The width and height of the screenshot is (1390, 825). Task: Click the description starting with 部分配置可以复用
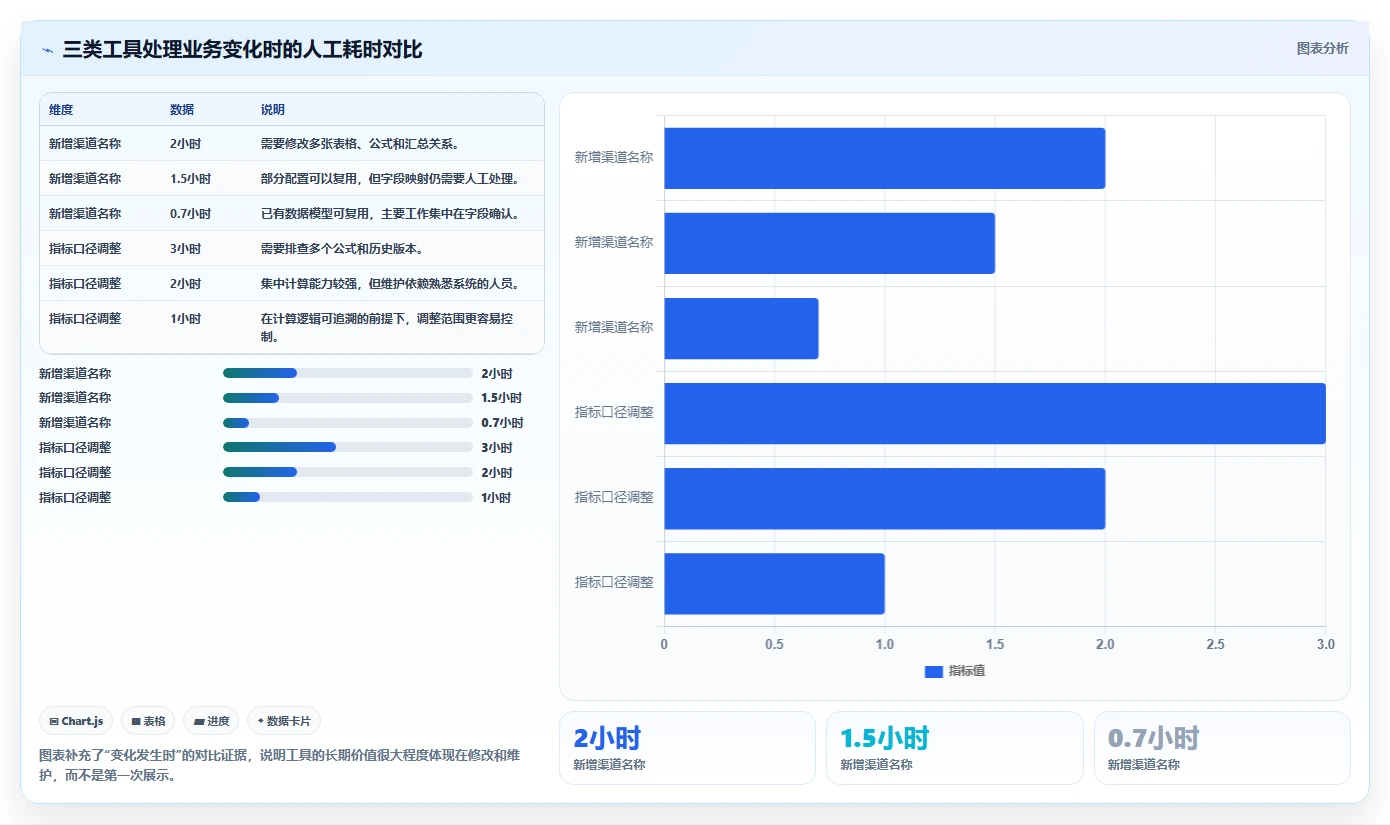tap(391, 179)
